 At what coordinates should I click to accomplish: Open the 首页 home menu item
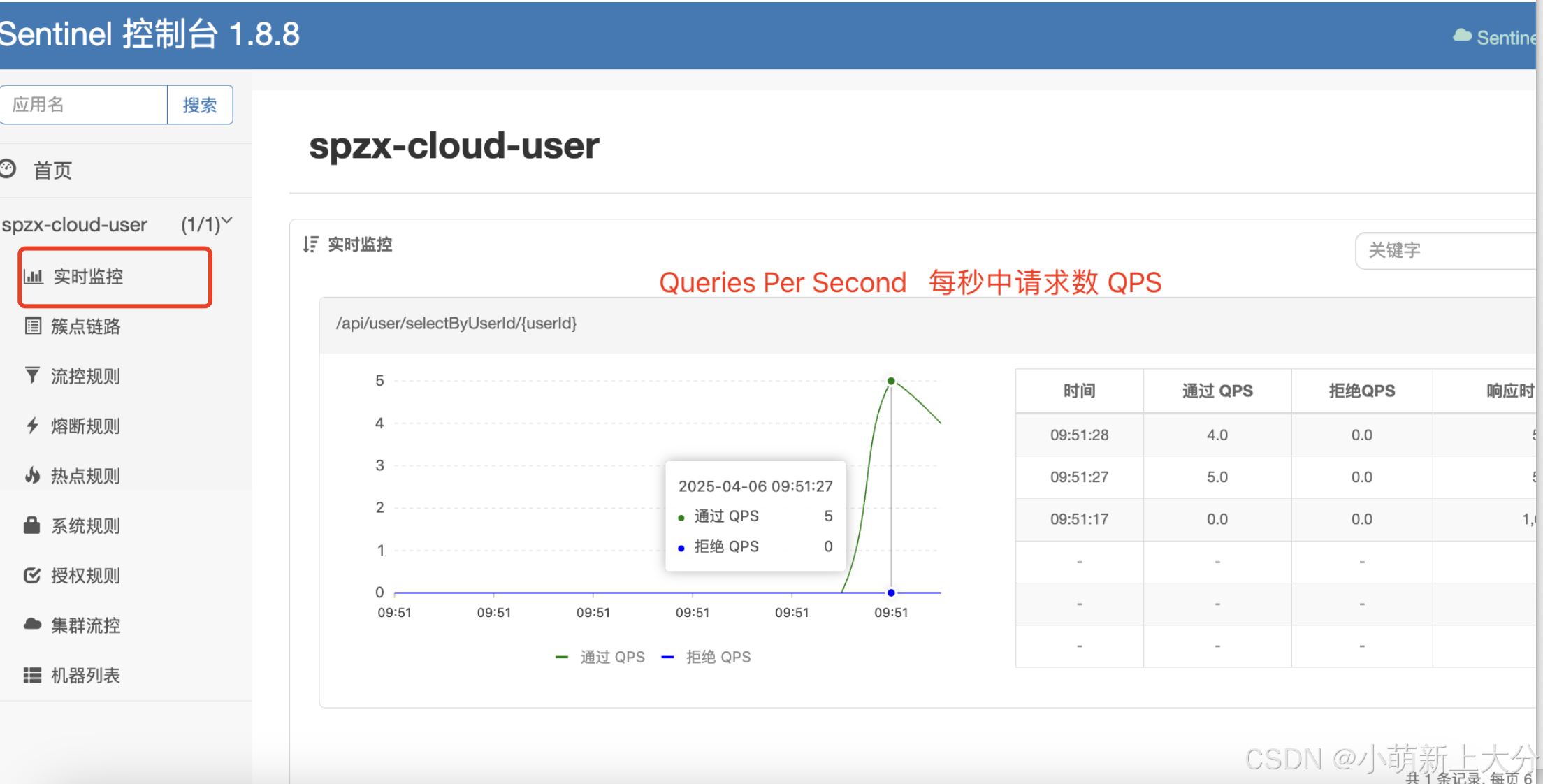click(52, 170)
